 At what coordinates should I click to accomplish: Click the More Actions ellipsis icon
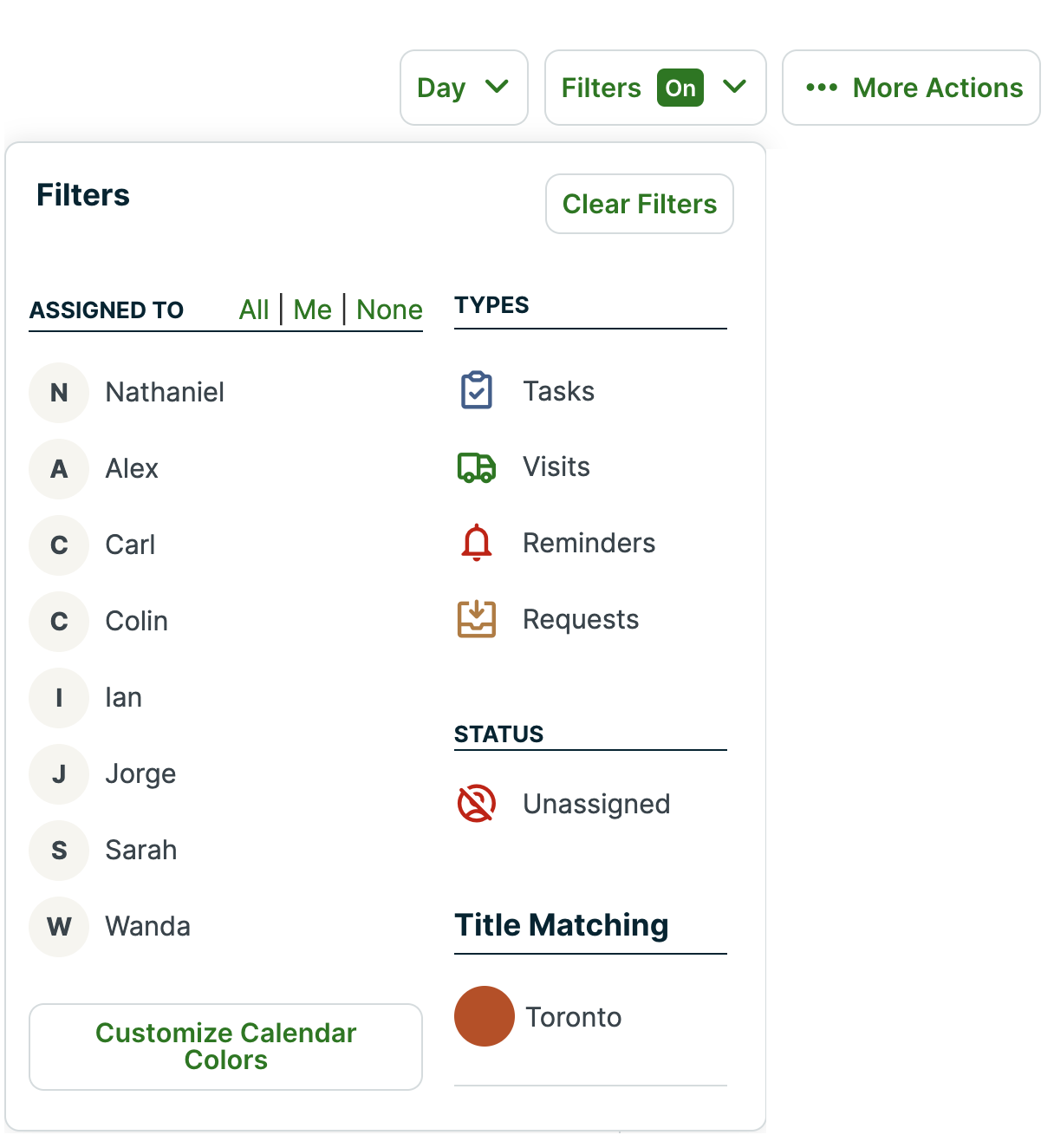pos(822,88)
